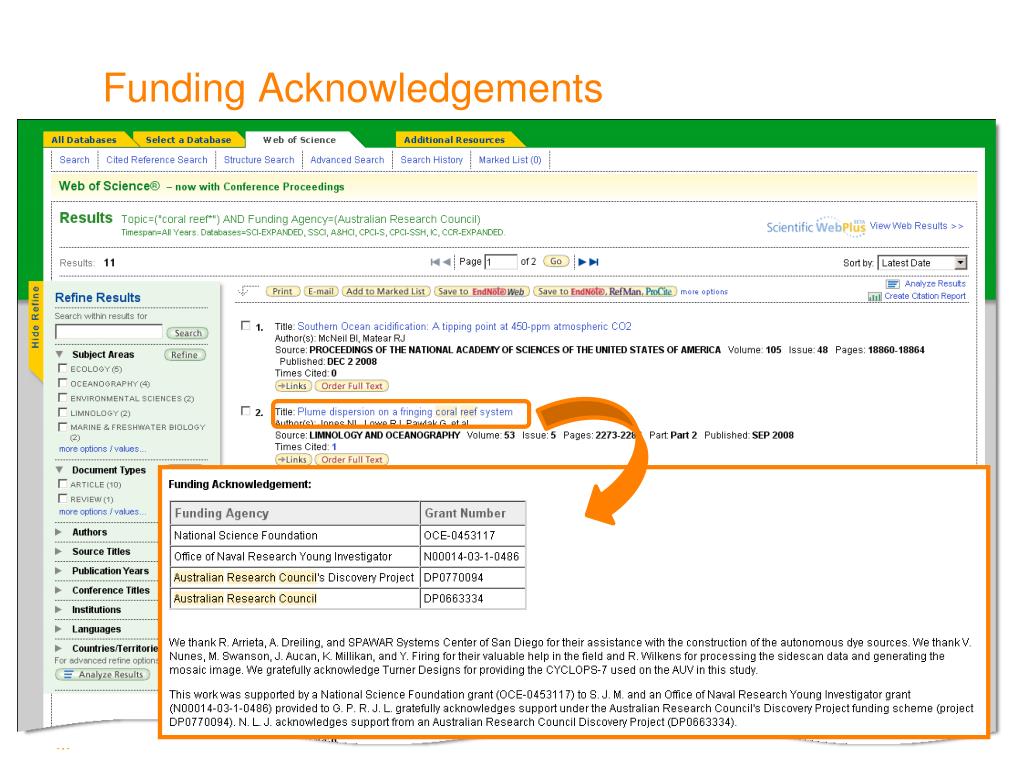1024x768 pixels.
Task: Check the ENVIRONMENTAL SCIENCES box
Action: click(x=63, y=398)
